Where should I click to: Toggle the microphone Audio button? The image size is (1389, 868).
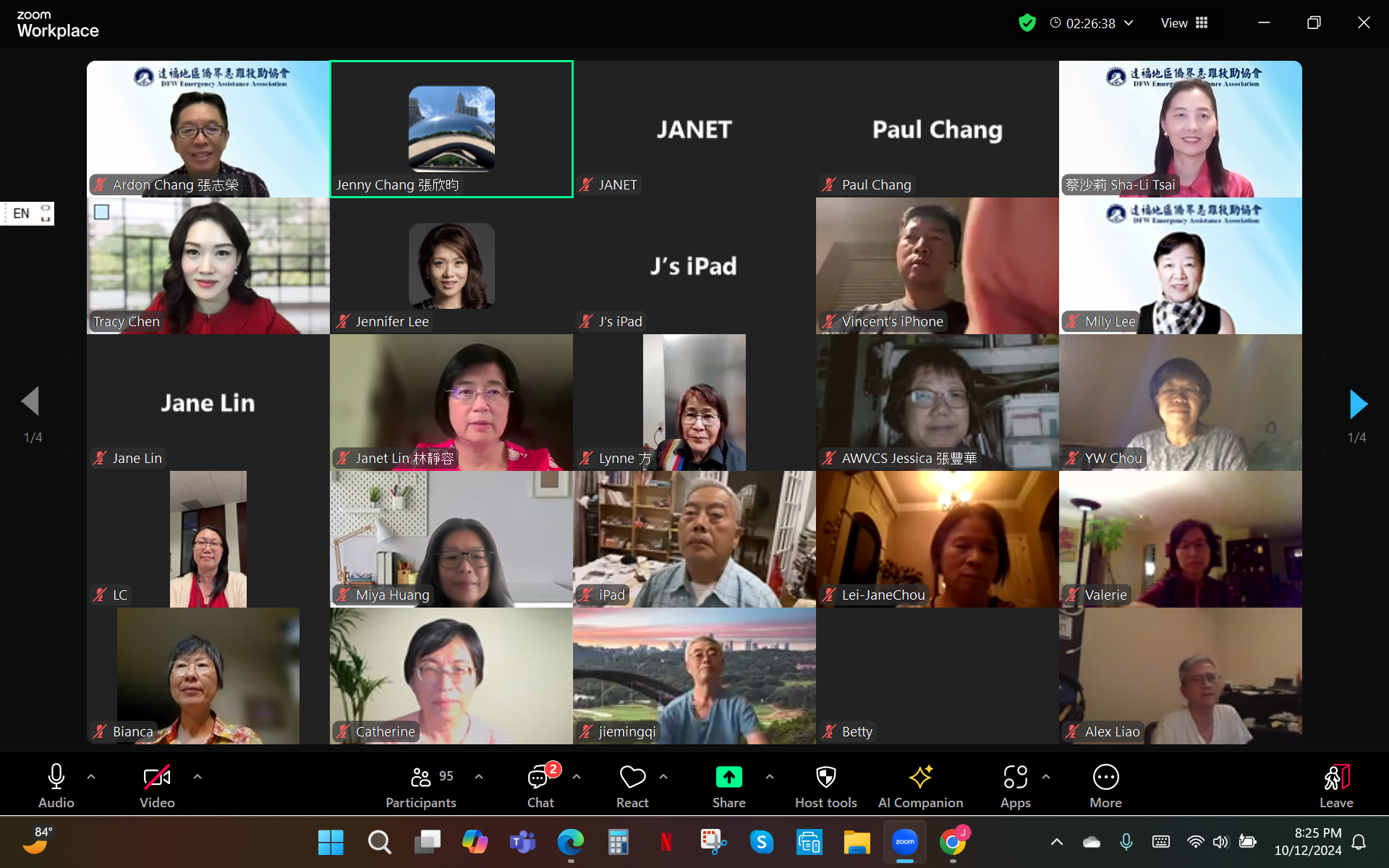[56, 778]
